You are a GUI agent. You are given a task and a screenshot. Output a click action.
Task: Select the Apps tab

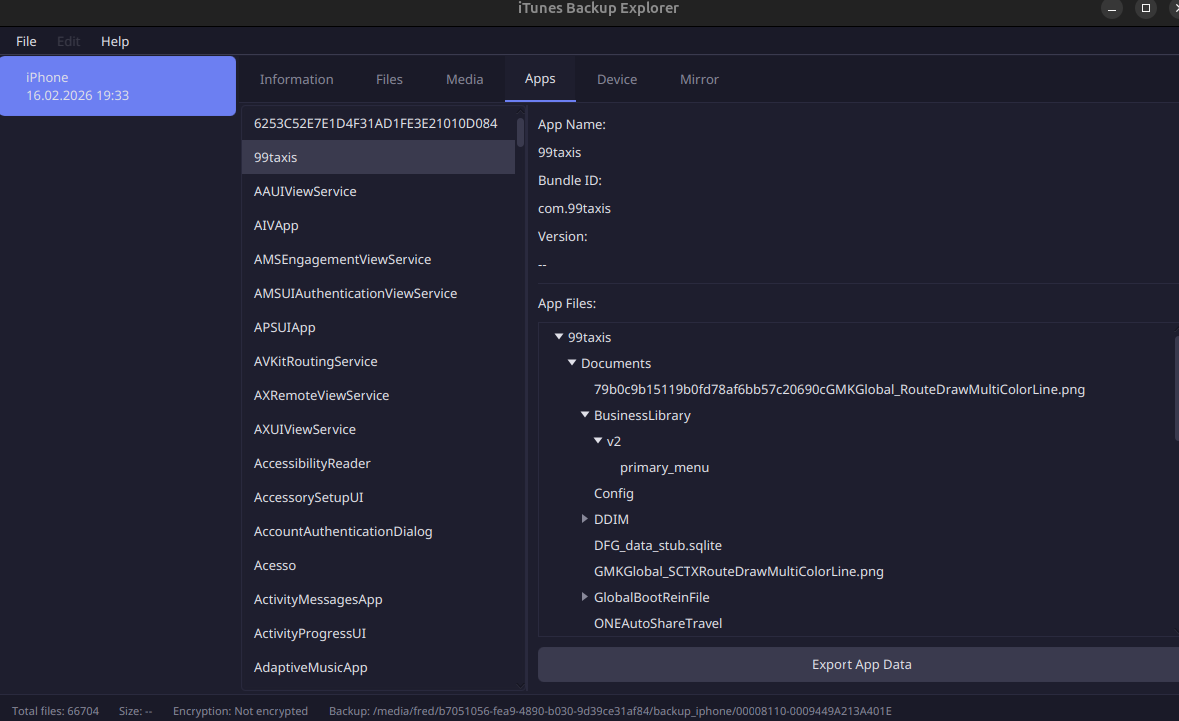(540, 79)
